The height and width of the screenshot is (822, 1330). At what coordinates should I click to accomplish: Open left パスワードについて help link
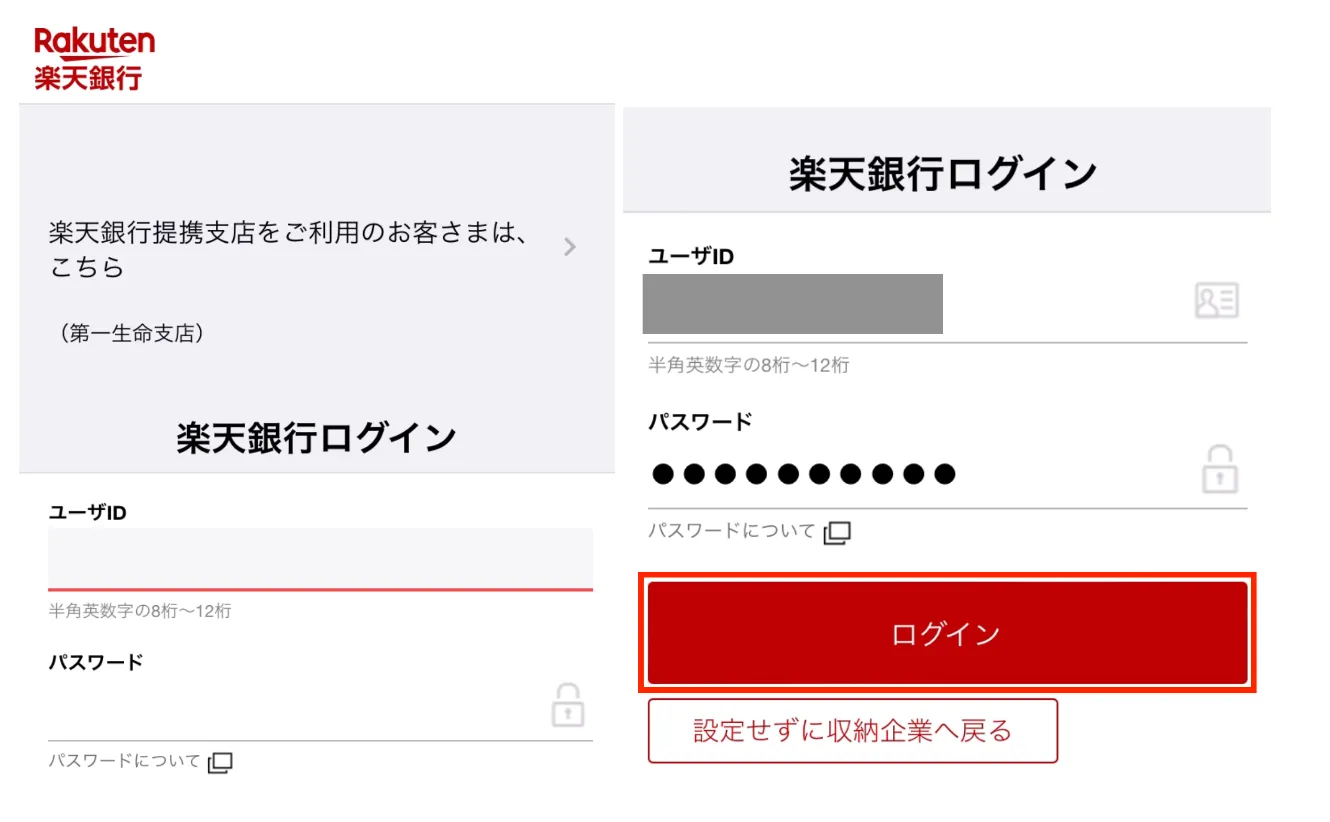pyautogui.click(x=125, y=761)
